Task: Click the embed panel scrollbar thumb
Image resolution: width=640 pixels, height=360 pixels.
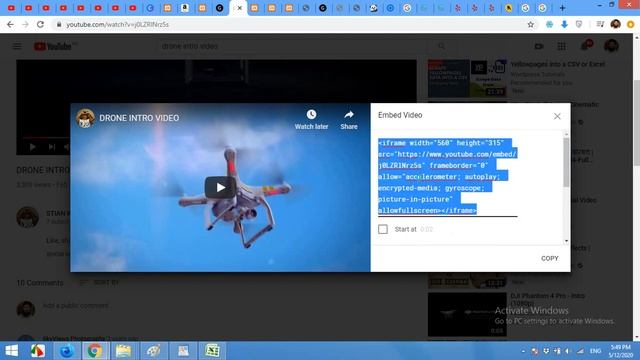Action: (566, 162)
